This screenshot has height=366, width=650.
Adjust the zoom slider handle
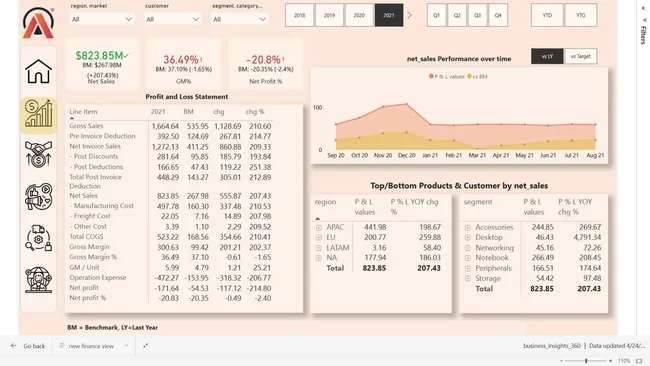point(586,361)
